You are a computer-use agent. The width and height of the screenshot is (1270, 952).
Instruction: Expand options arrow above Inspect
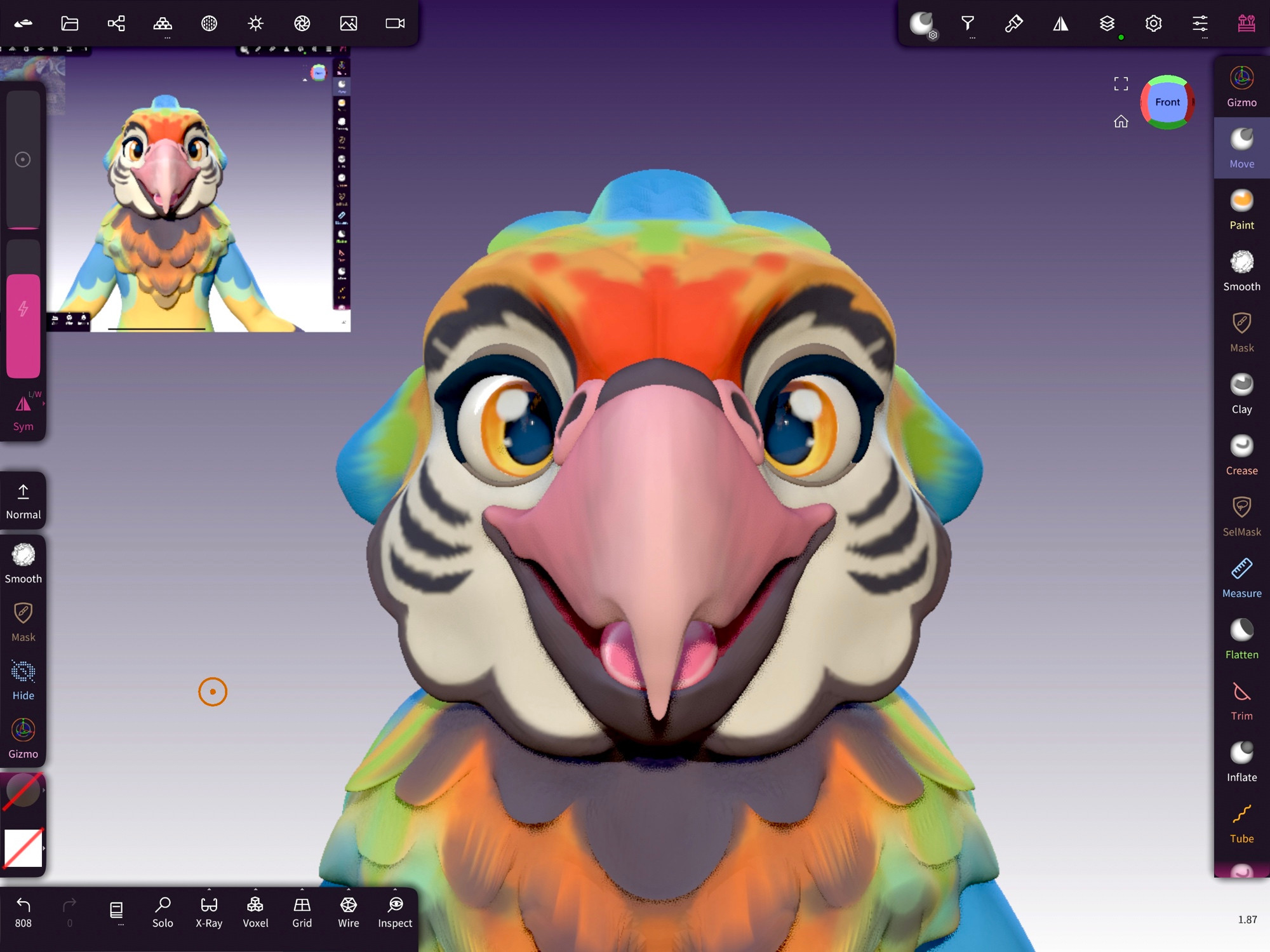point(395,889)
